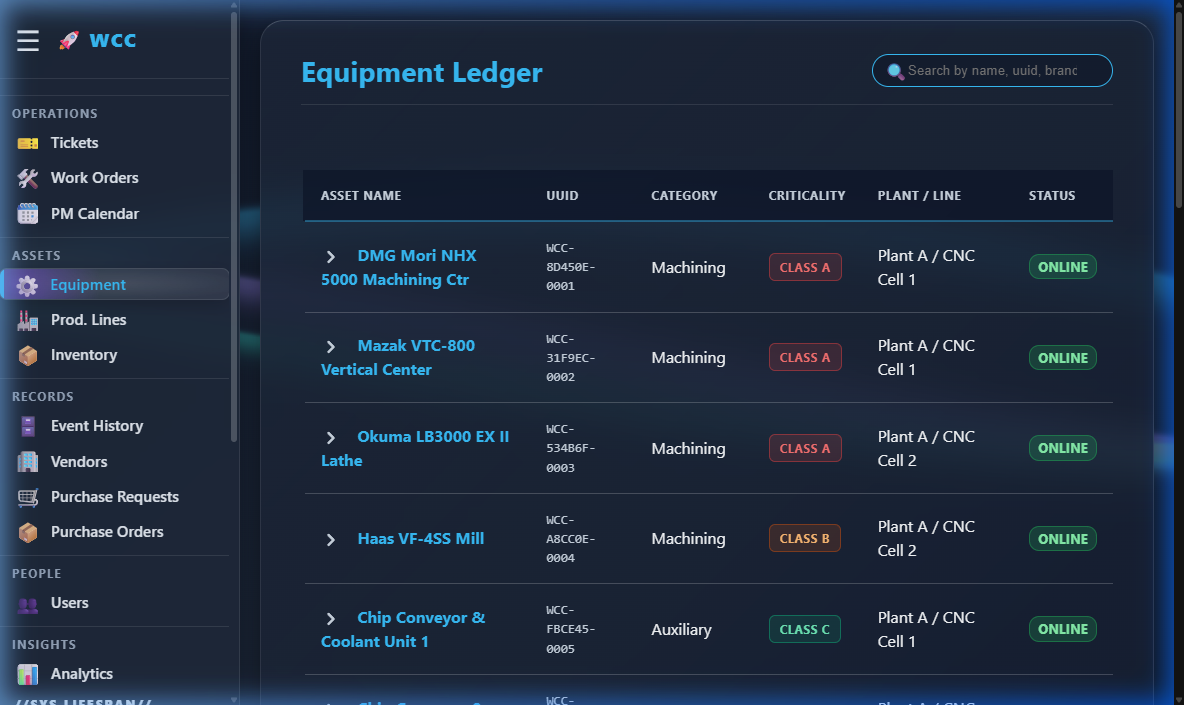Click ONLINE status of Okuma lathe row

1062,448
